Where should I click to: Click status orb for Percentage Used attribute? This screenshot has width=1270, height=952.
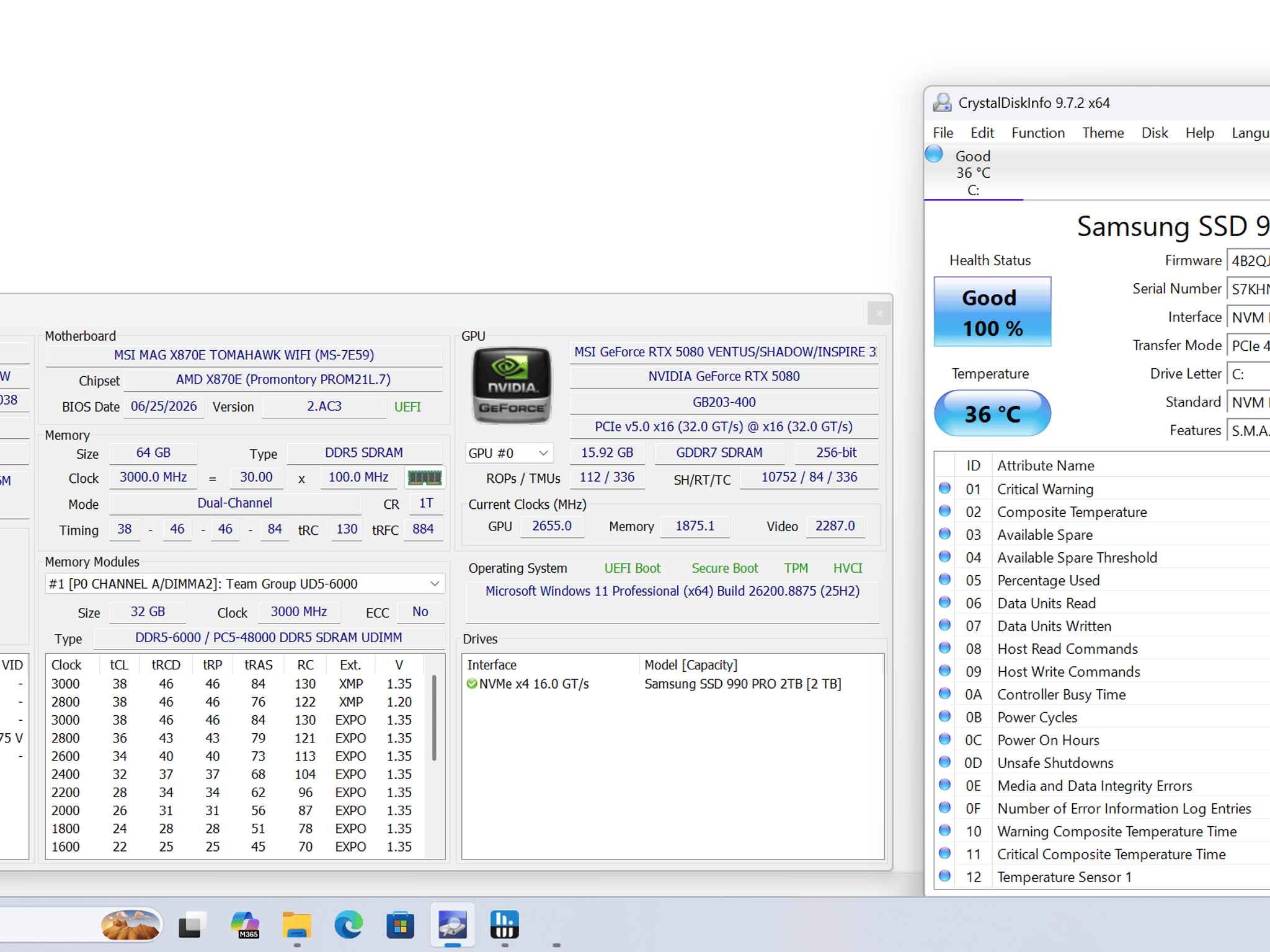[x=945, y=580]
